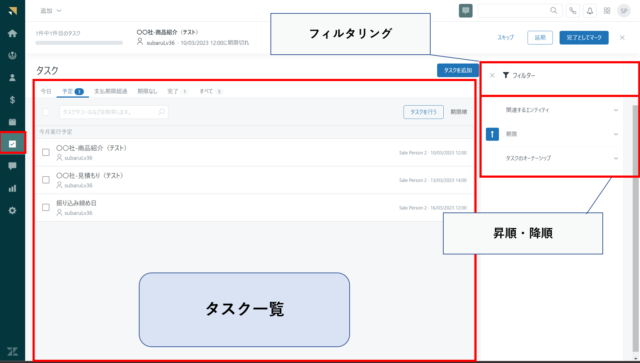640x363 pixels.
Task: Open the SP user avatar menu
Action: click(x=624, y=11)
